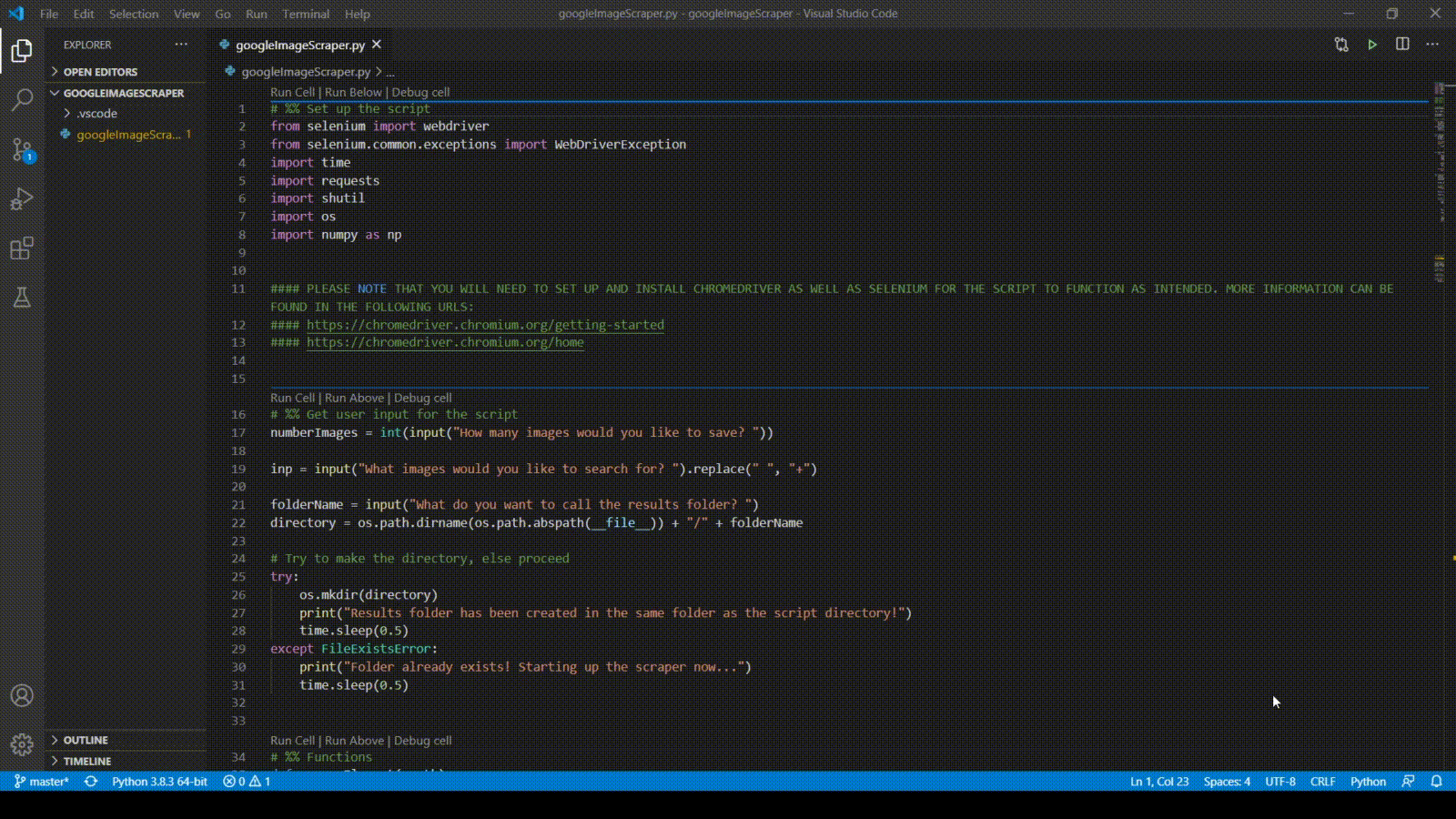1456x819 pixels.
Task: Open the Source Control view icon
Action: click(x=22, y=149)
